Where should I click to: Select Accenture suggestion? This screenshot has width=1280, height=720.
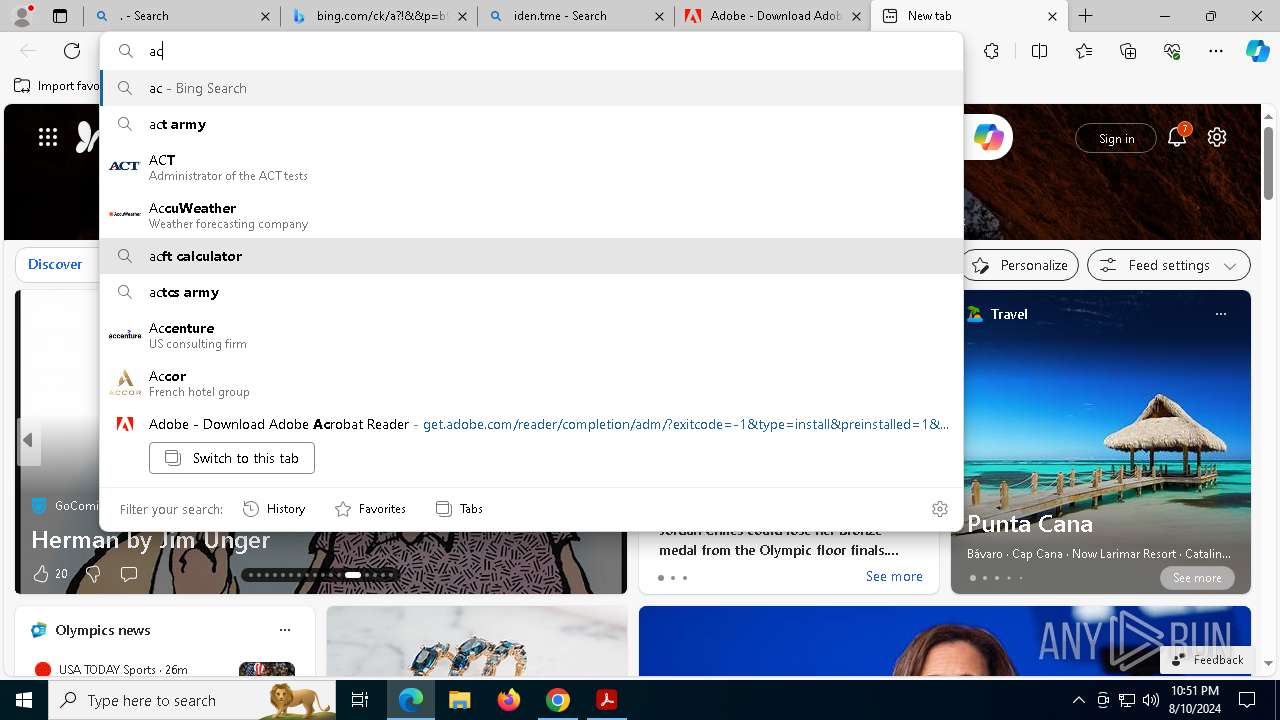tap(532, 335)
